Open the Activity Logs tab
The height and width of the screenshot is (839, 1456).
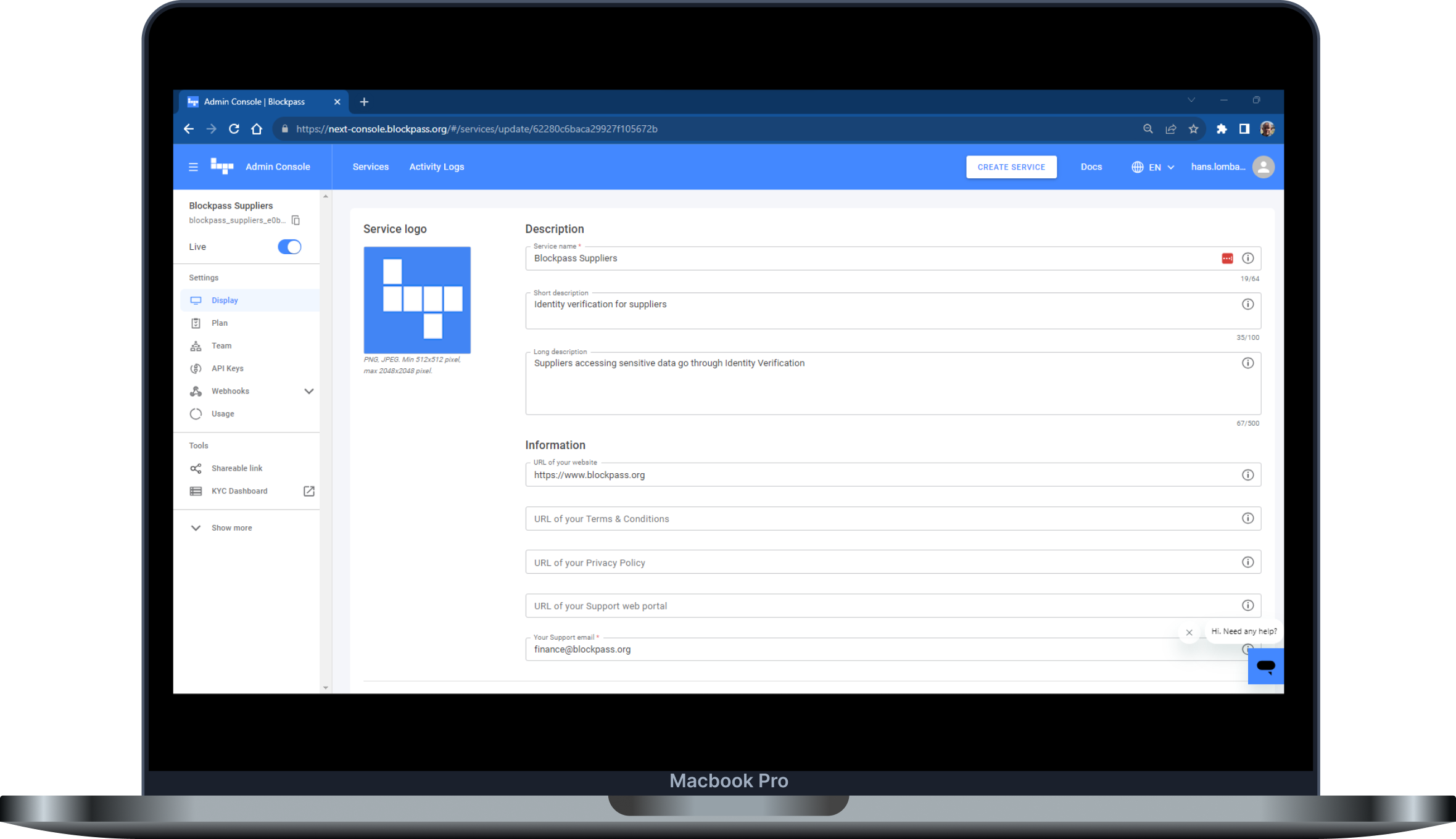click(x=437, y=167)
